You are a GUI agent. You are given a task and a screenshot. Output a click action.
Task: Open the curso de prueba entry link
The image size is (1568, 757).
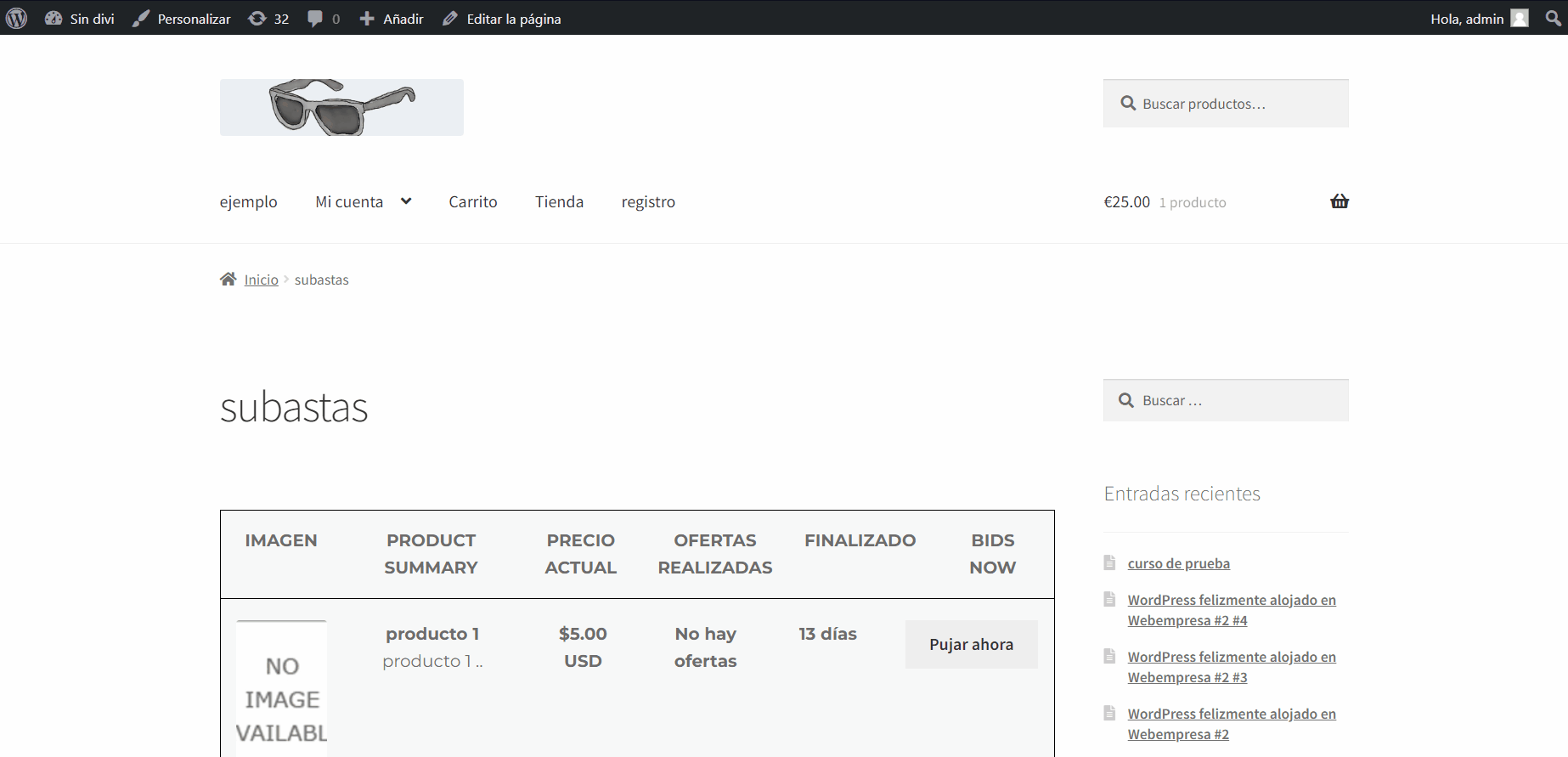coord(1178,563)
